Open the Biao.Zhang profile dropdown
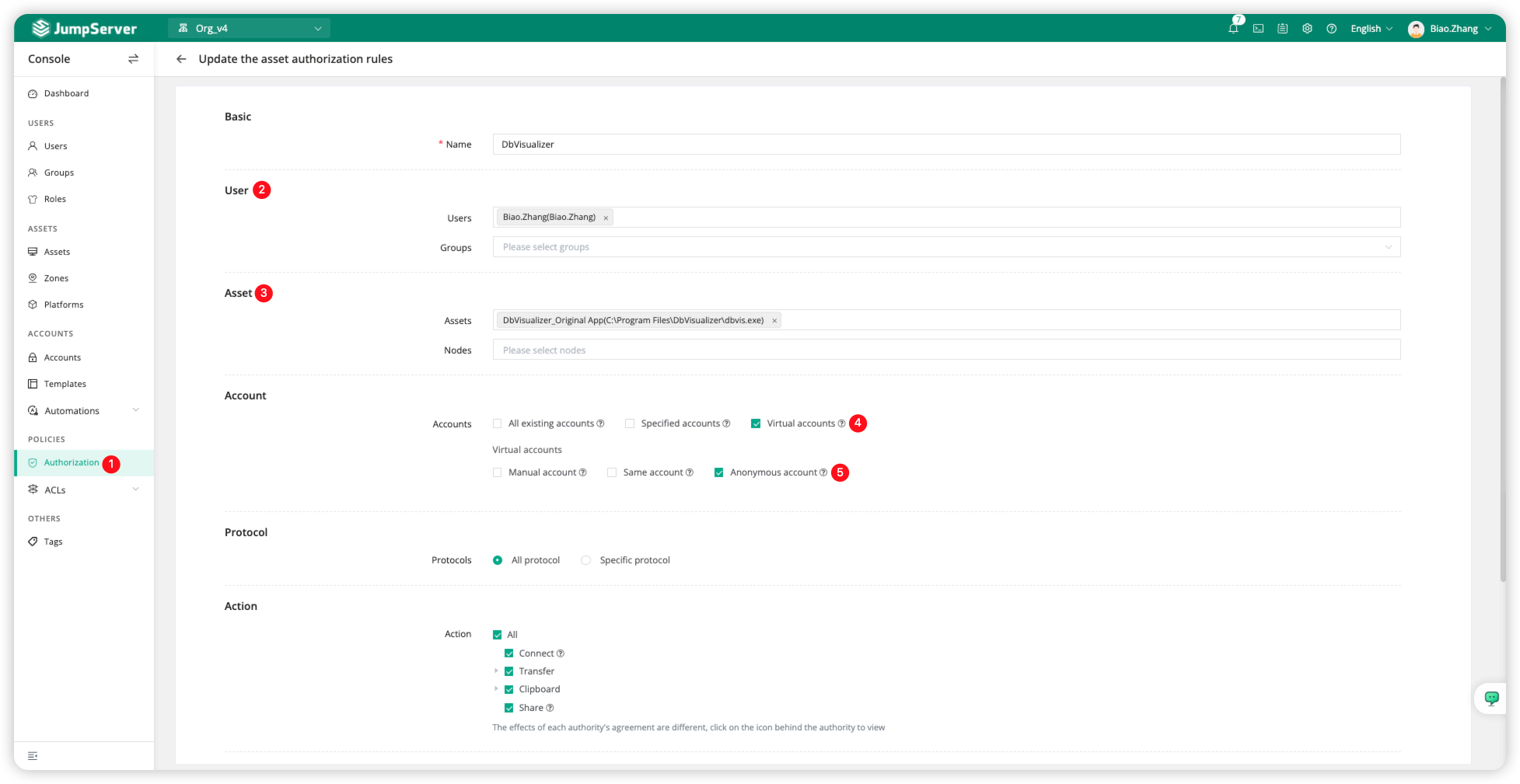The height and width of the screenshot is (784, 1520). tap(1450, 29)
